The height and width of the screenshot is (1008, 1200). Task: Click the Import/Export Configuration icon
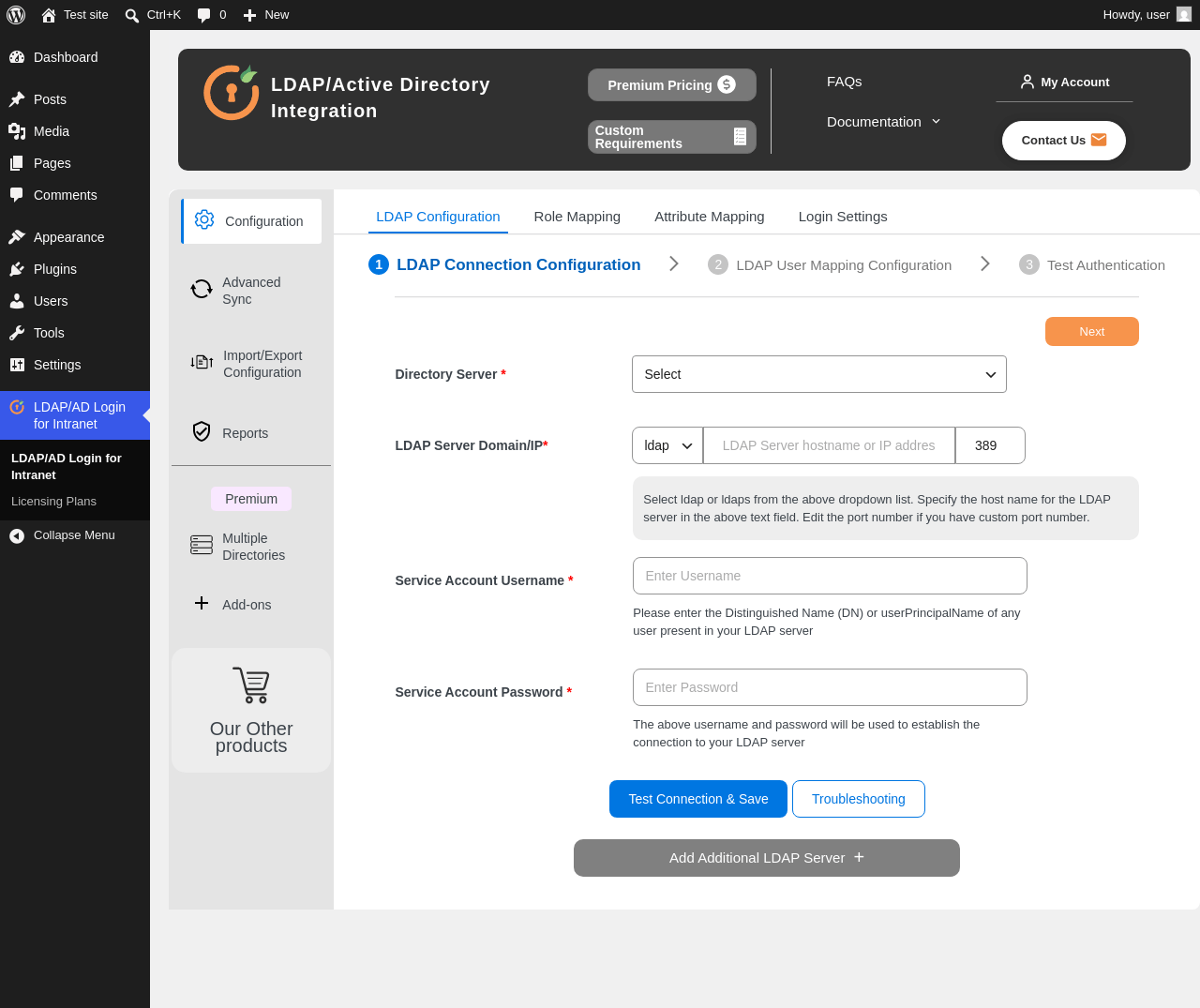point(202,362)
